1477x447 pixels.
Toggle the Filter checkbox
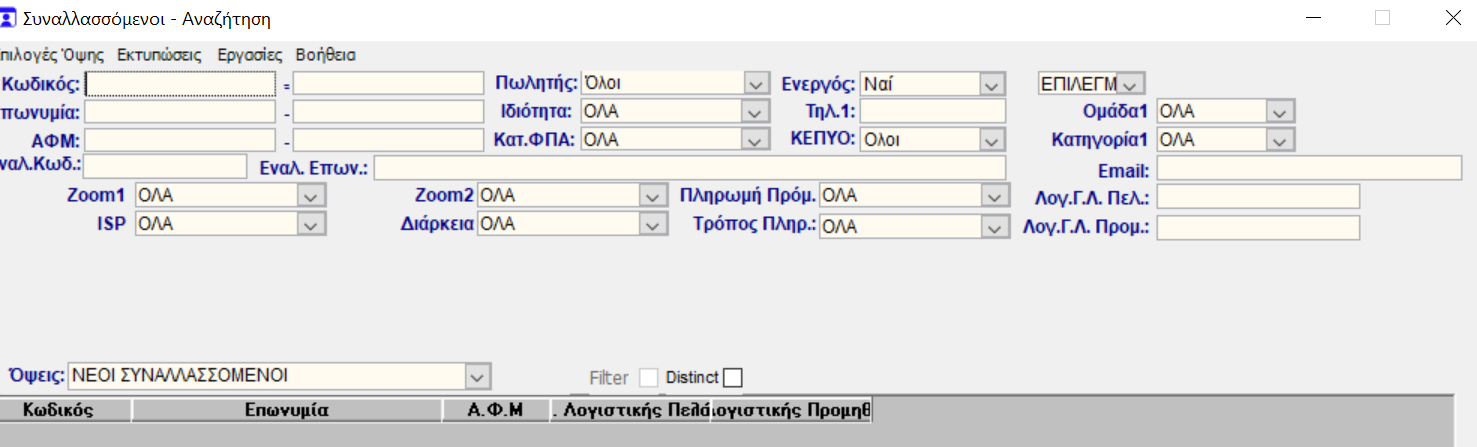pos(649,378)
